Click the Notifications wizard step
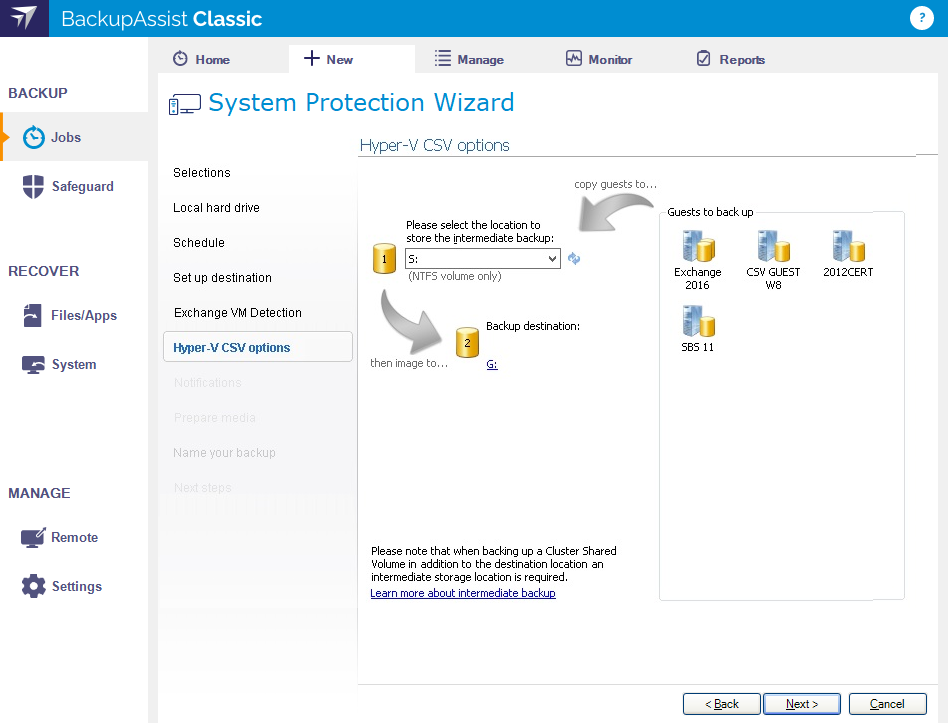This screenshot has width=948, height=723. [207, 383]
